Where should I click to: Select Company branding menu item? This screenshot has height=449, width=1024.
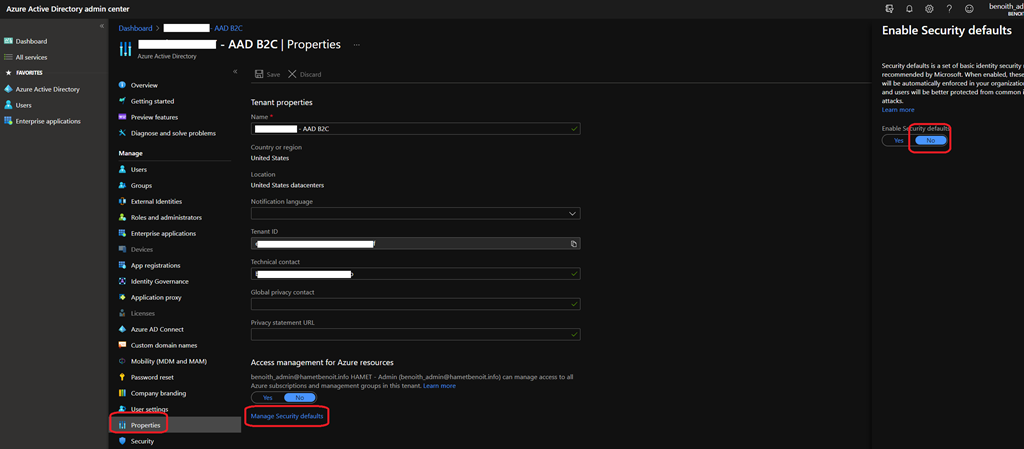coord(158,393)
